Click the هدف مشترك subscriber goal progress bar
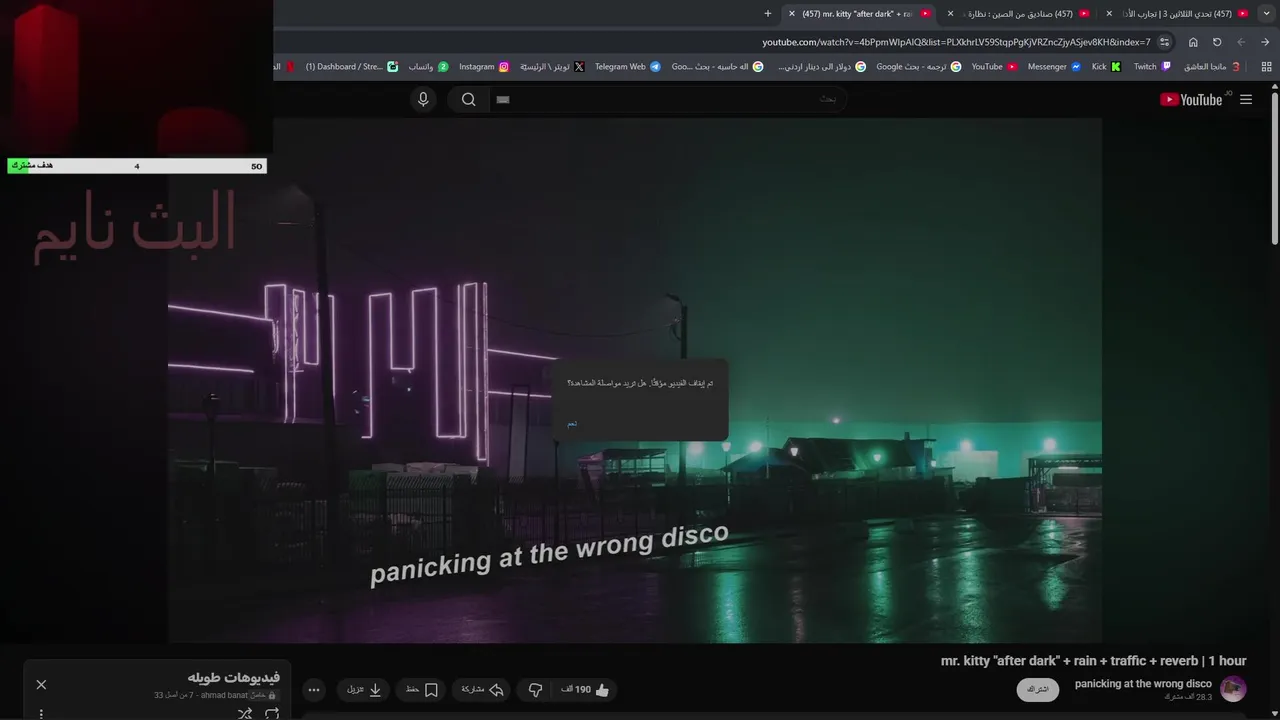Screen dimensions: 1280x720 (137, 166)
